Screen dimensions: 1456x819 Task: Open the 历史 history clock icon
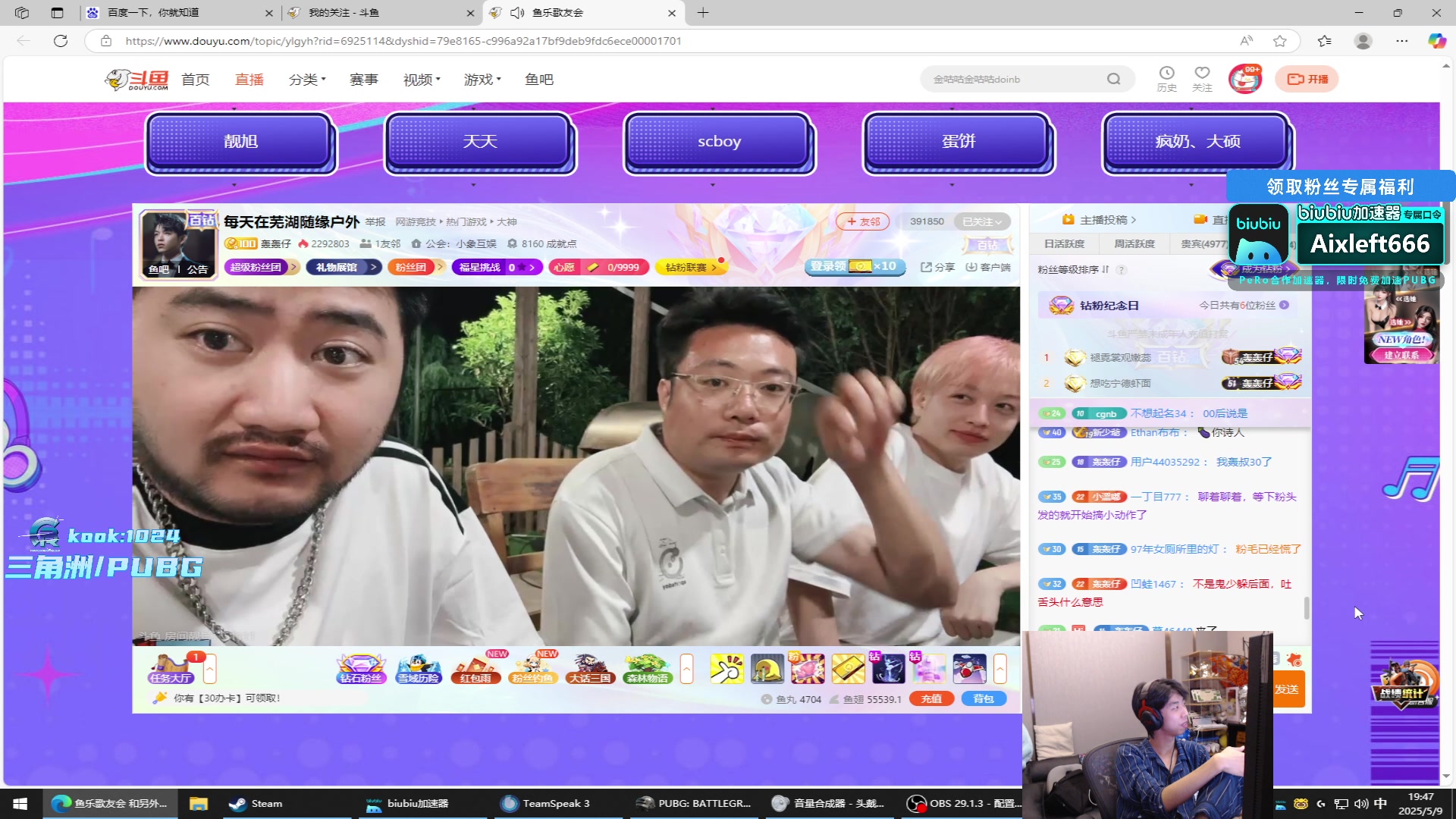pos(1166,79)
